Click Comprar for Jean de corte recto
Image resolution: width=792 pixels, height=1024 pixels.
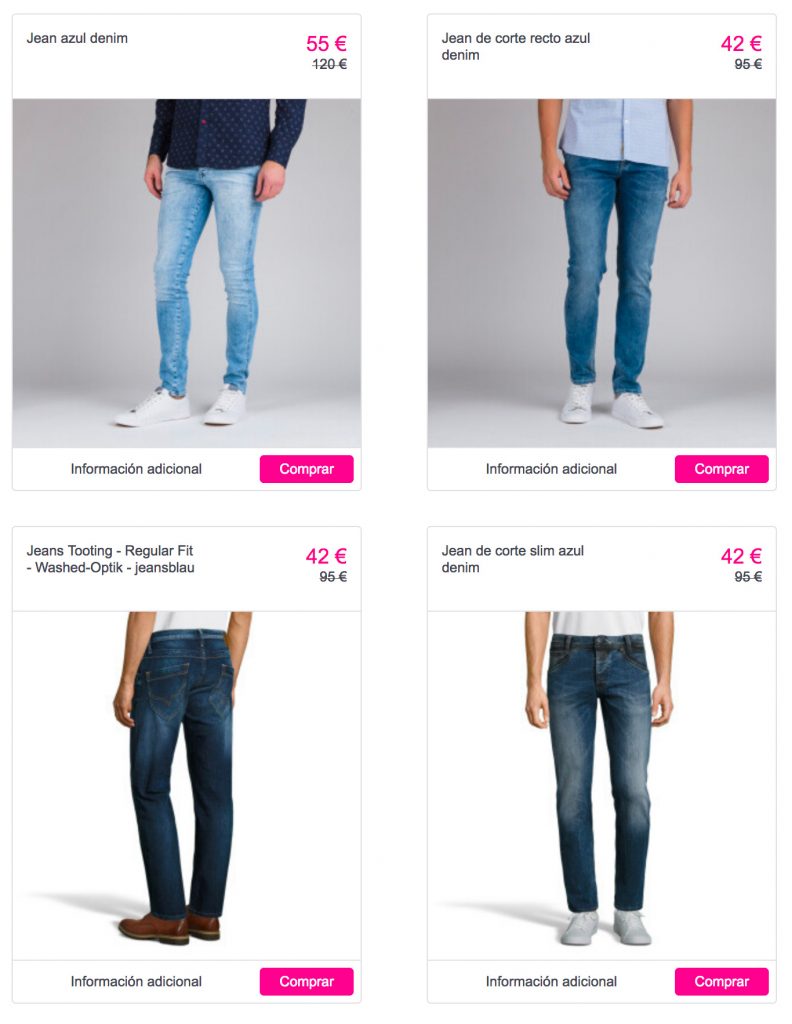click(x=721, y=469)
